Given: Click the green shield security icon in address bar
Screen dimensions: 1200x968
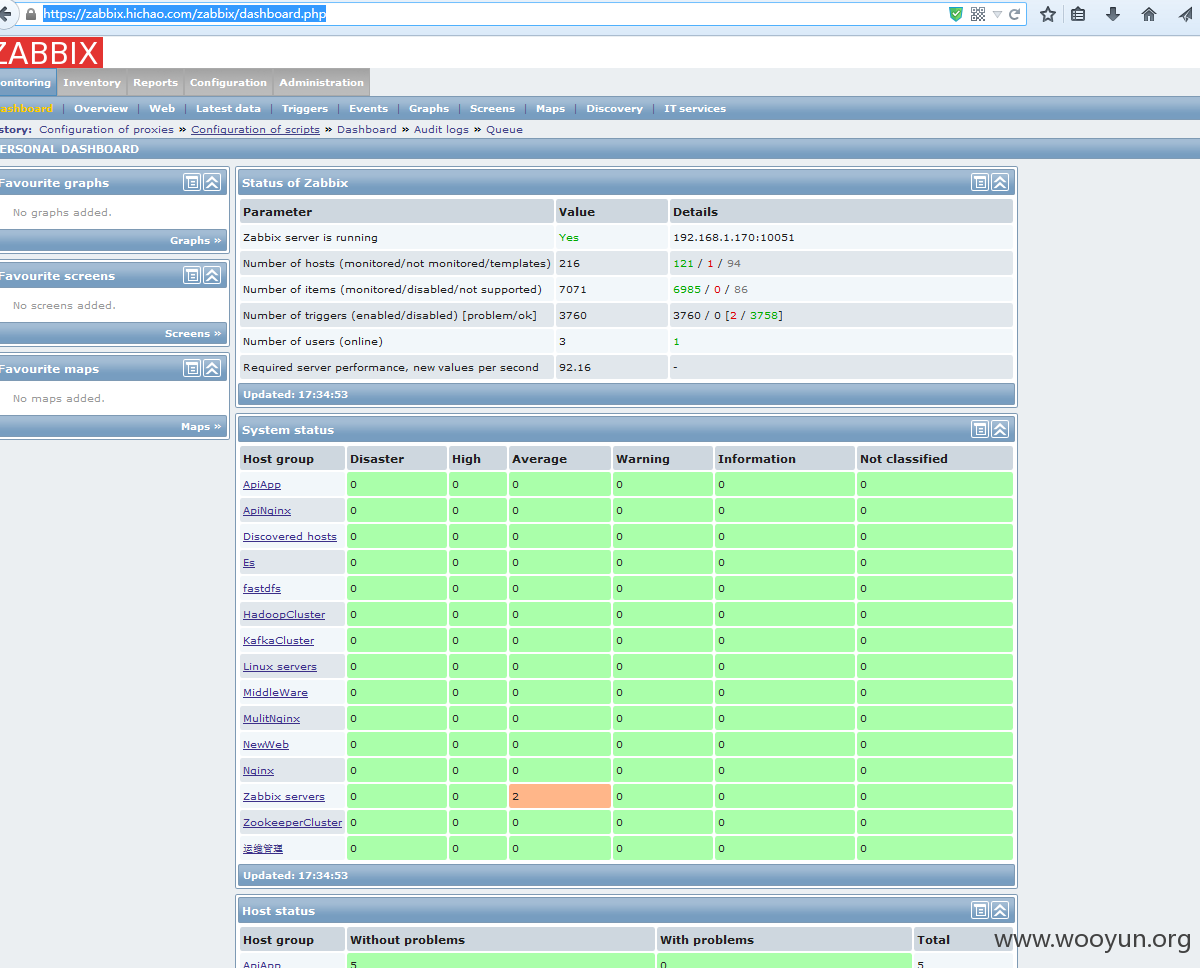Looking at the screenshot, I should (x=956, y=14).
